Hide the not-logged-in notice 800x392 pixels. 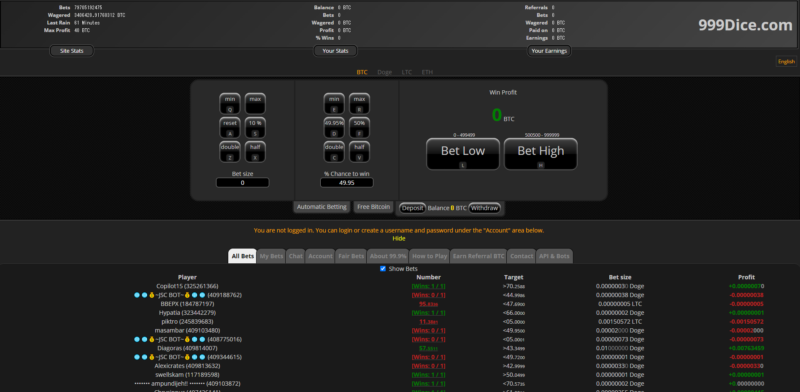pyautogui.click(x=399, y=238)
